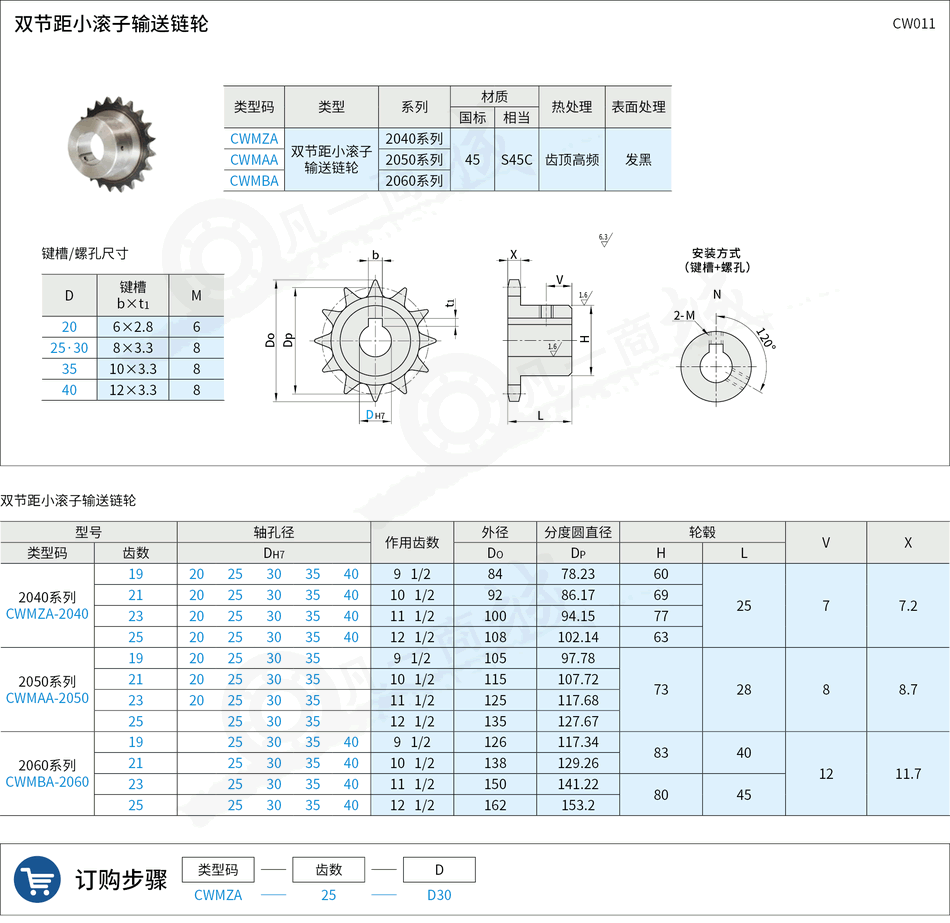Click pitch diameter value 107.72
950x923 pixels.
pos(578,679)
